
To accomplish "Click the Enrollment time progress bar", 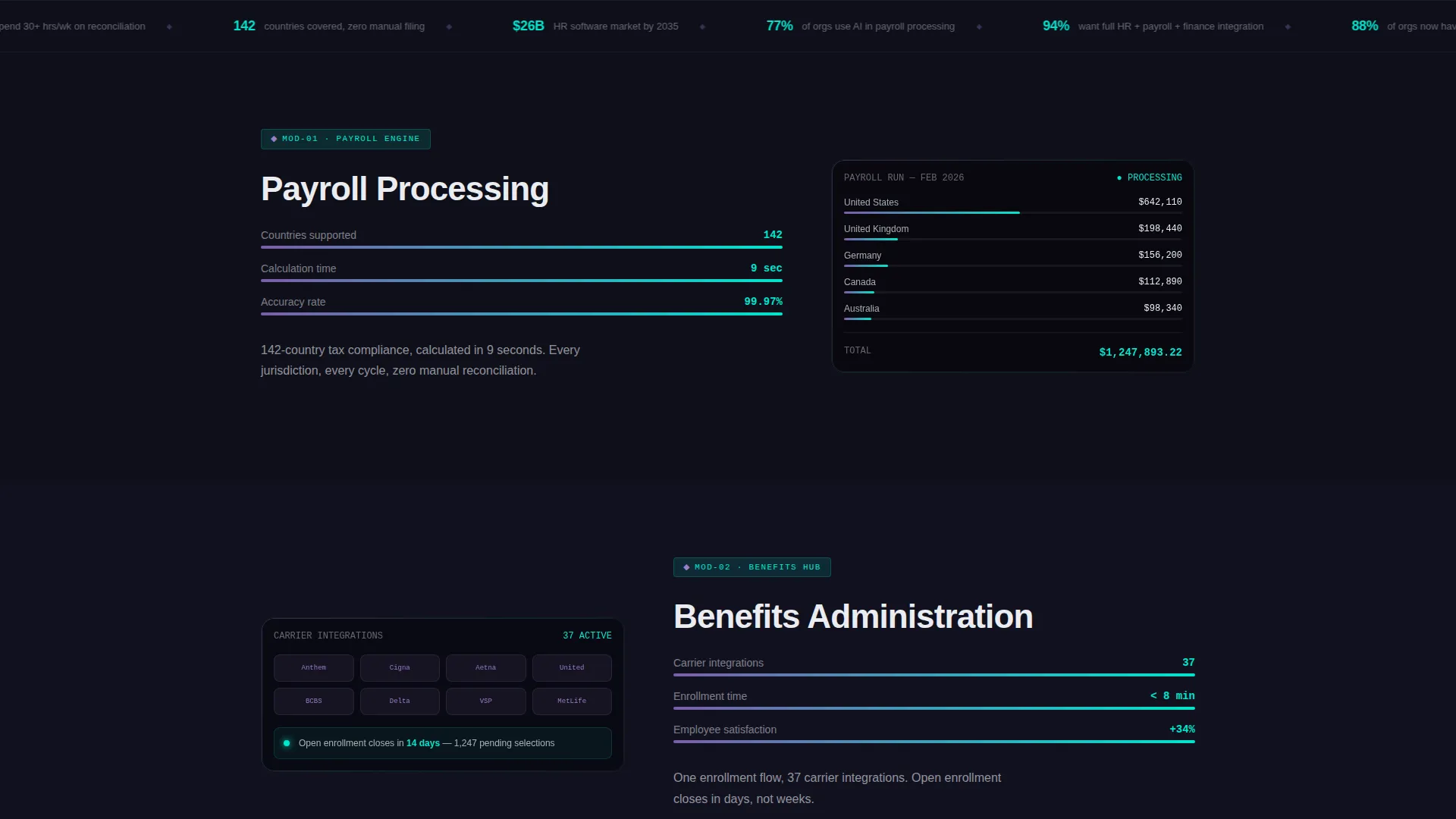I will 934,708.
